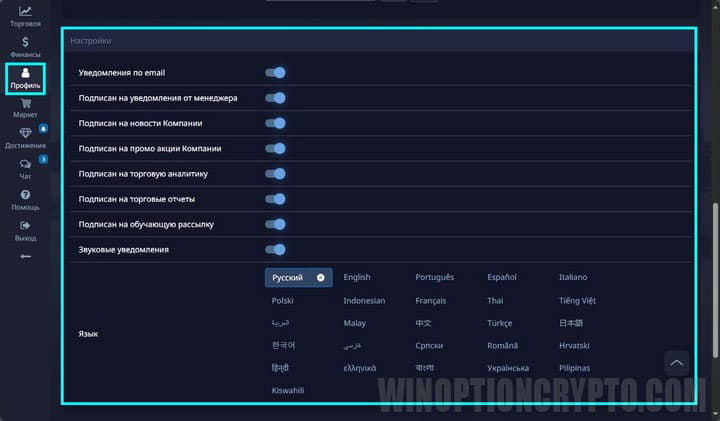Select Português language

[434, 277]
